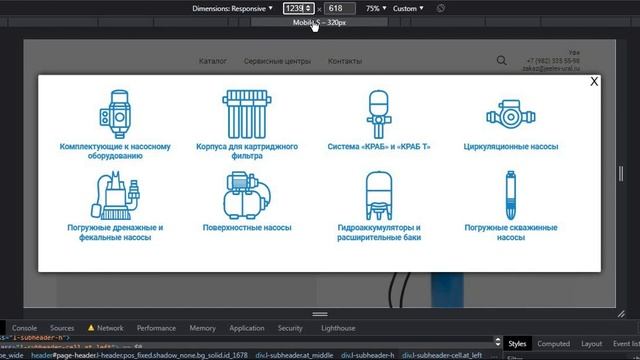Switch to the Computed pane tab
This screenshot has width=640, height=360.
(553, 344)
